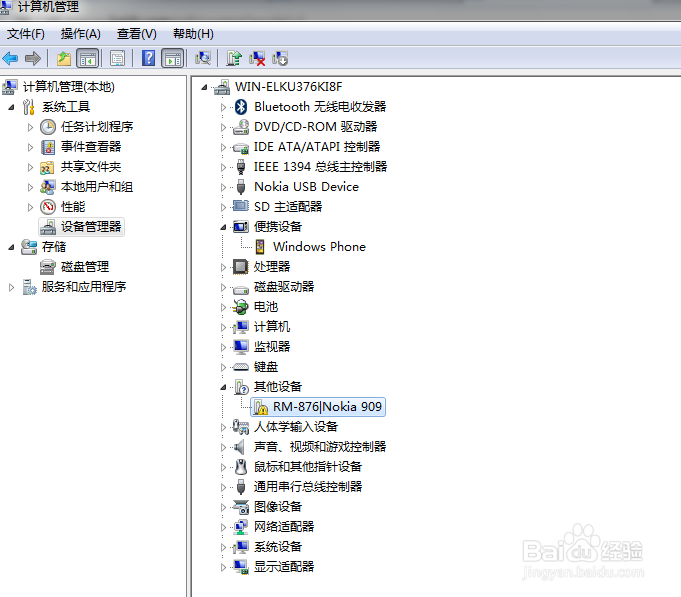Screen dimensions: 681x597
Task: Open the 帮助(H) menu
Action: (x=193, y=34)
